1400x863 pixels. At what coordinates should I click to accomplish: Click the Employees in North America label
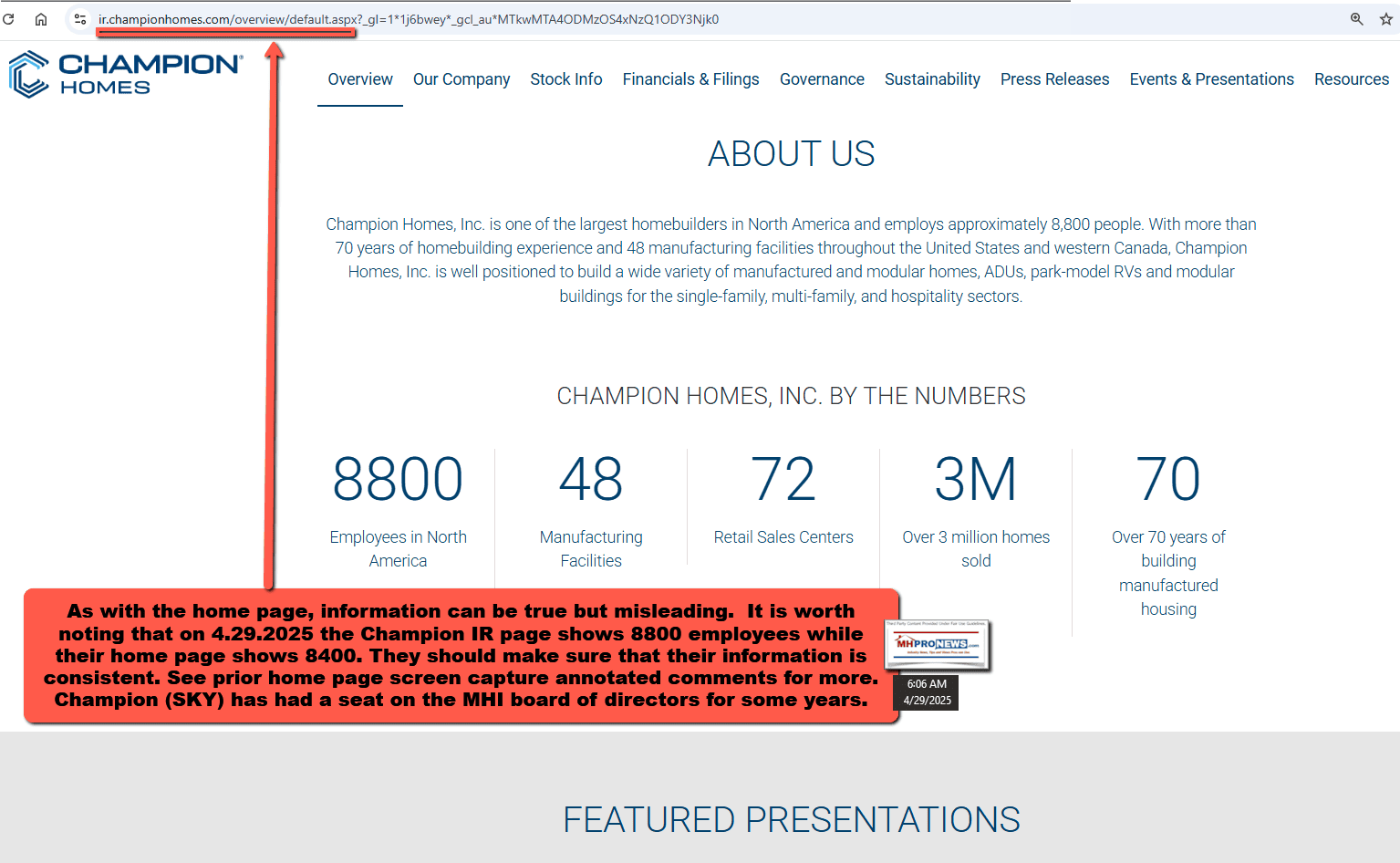point(399,549)
